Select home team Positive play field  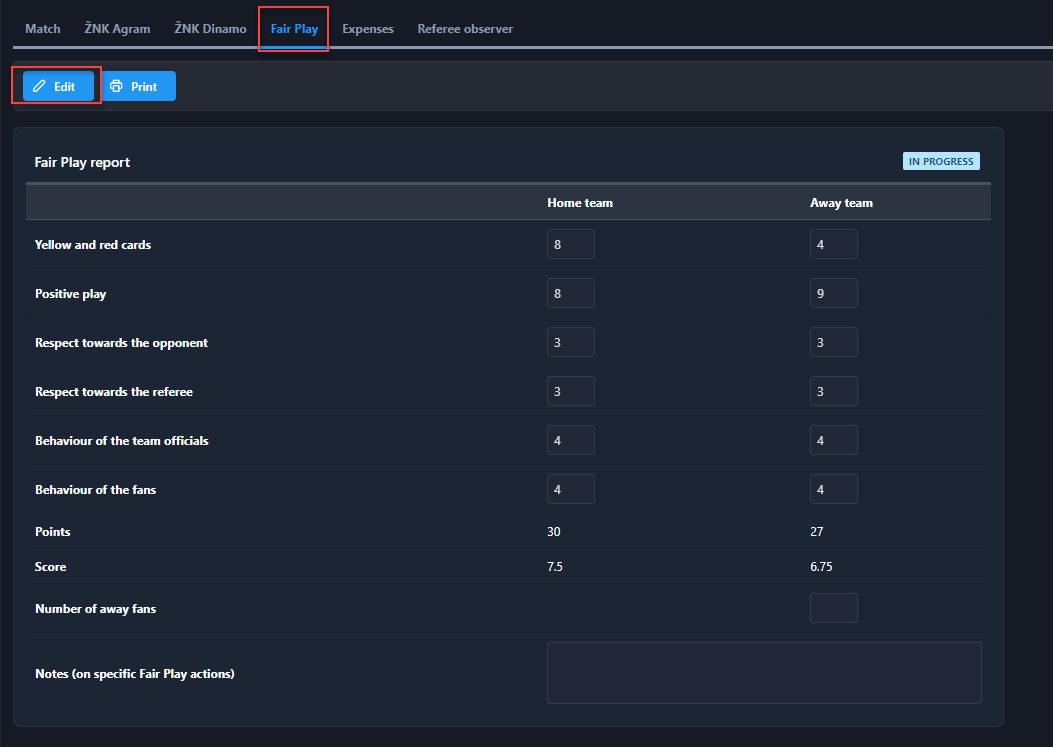coord(570,293)
